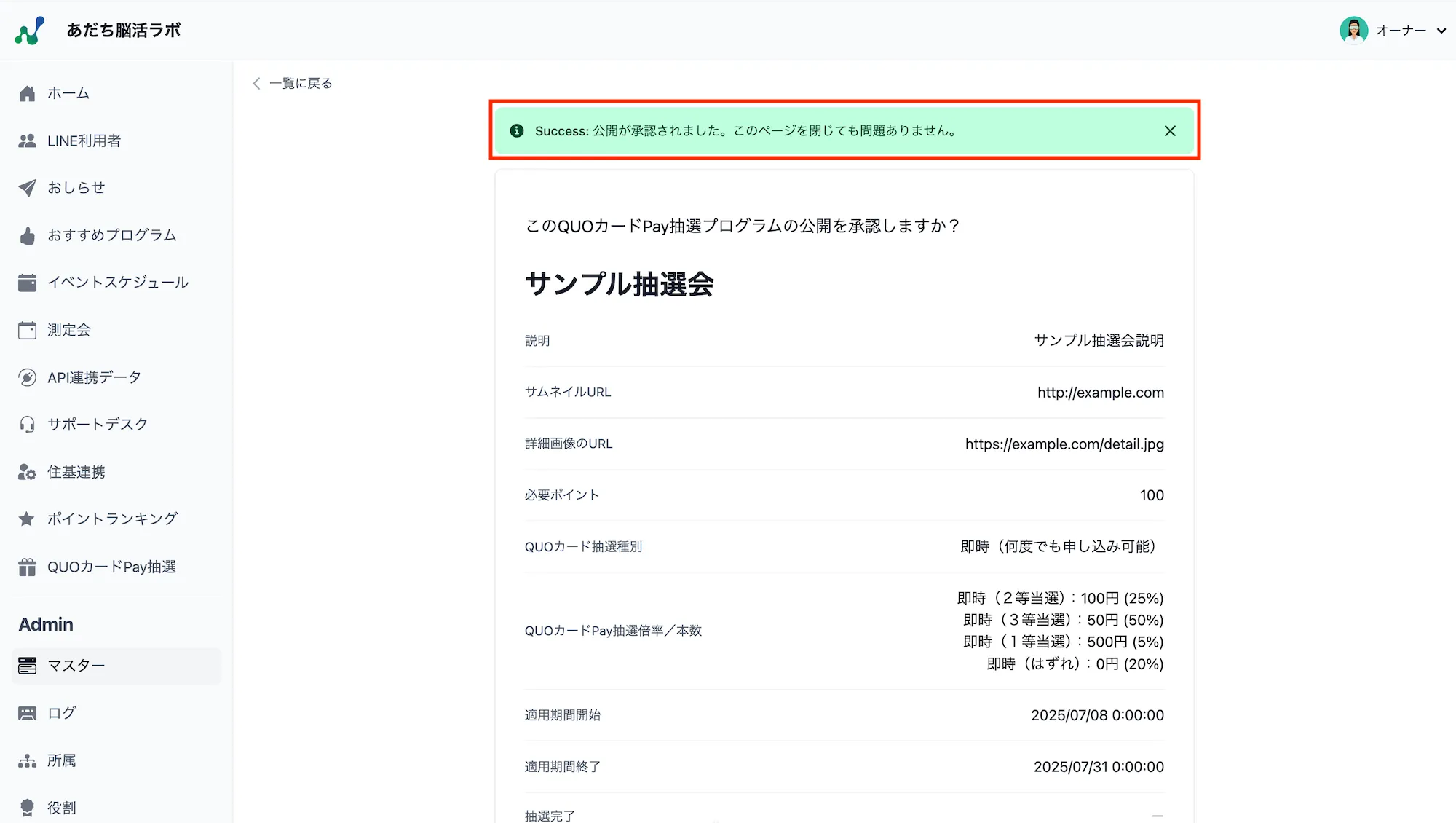Open the QUOカードPay抽選 gift icon
The width and height of the screenshot is (1456, 823).
tap(27, 567)
